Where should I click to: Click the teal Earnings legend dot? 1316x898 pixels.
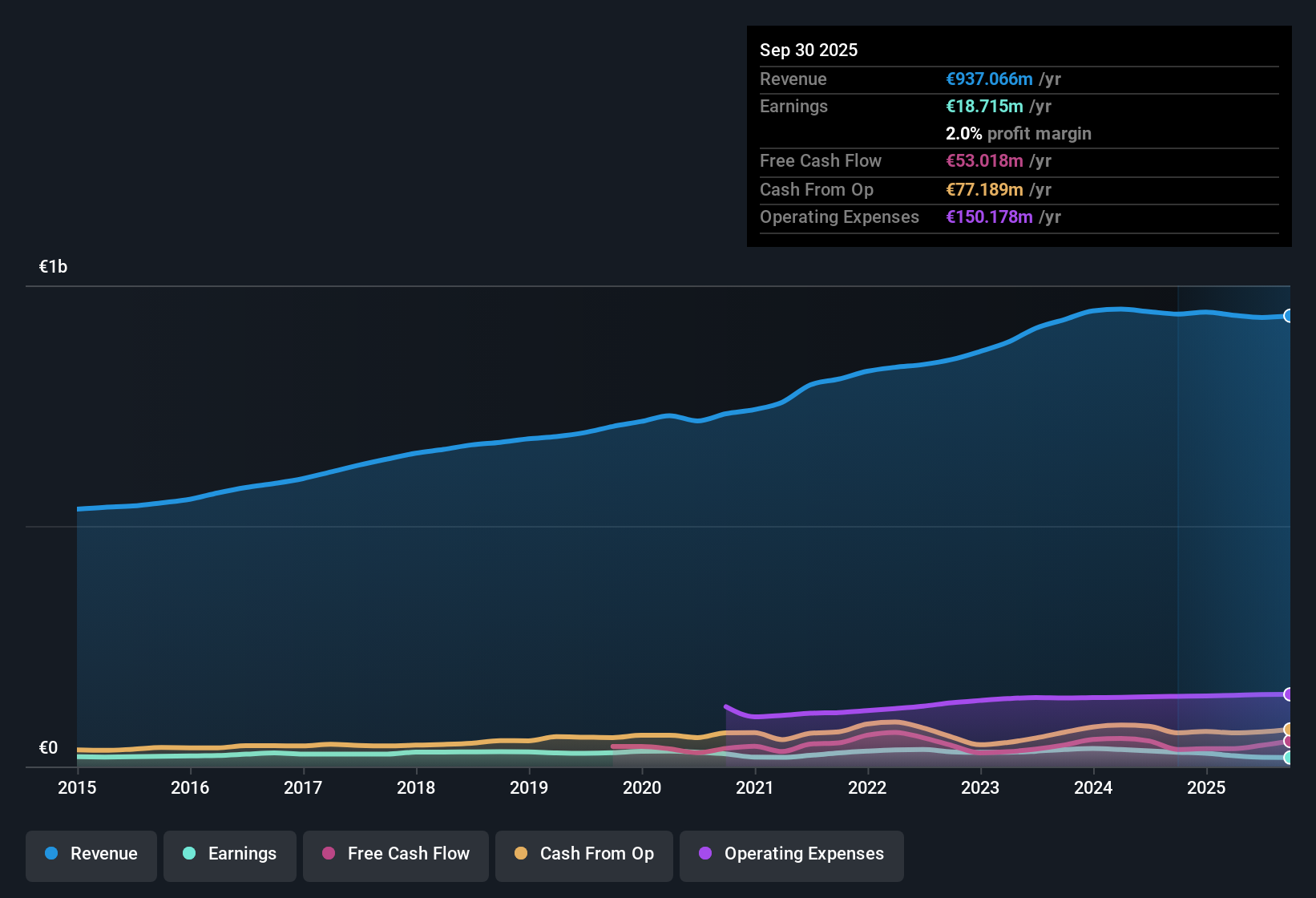(x=189, y=854)
